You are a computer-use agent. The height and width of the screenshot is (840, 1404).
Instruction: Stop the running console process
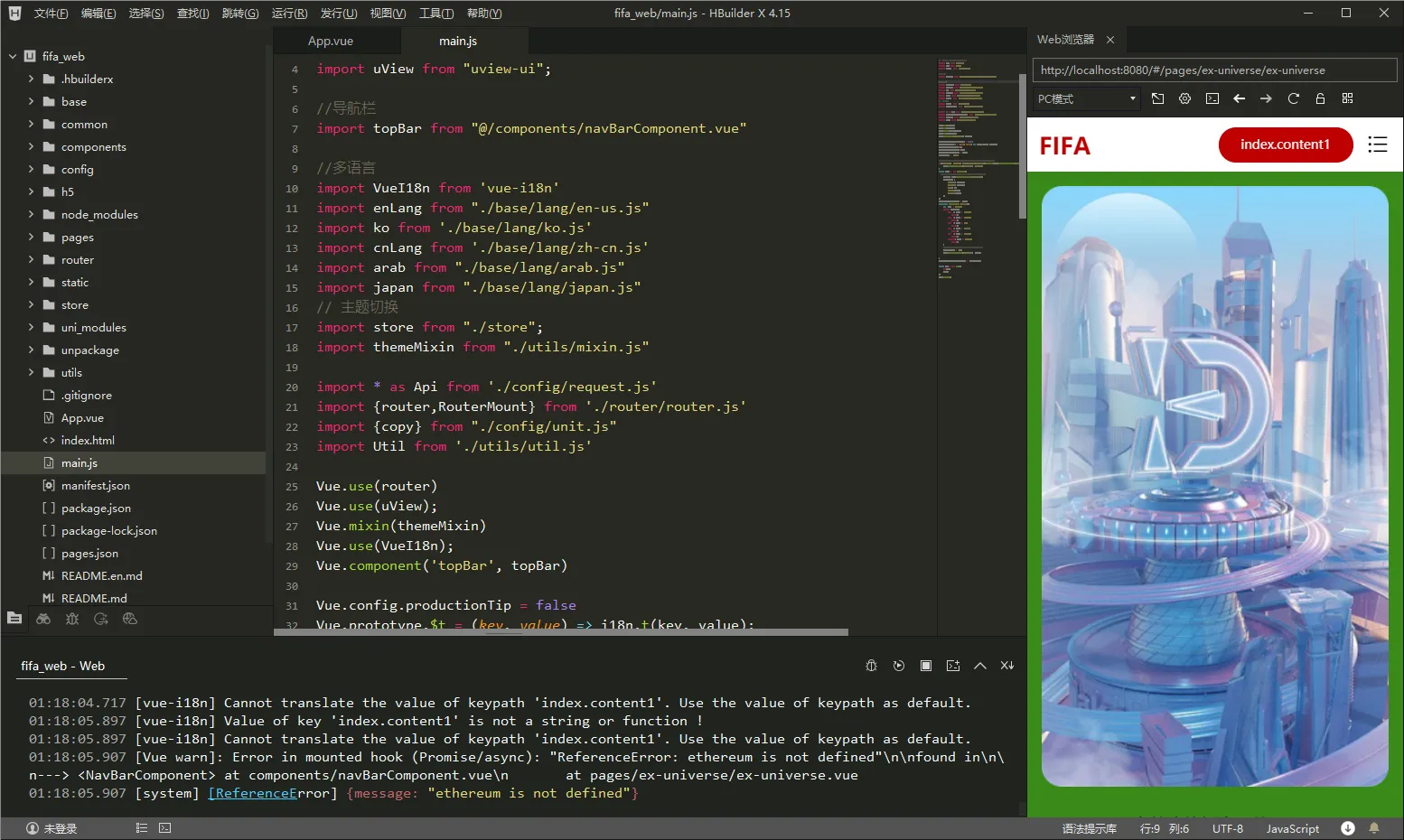tap(925, 666)
